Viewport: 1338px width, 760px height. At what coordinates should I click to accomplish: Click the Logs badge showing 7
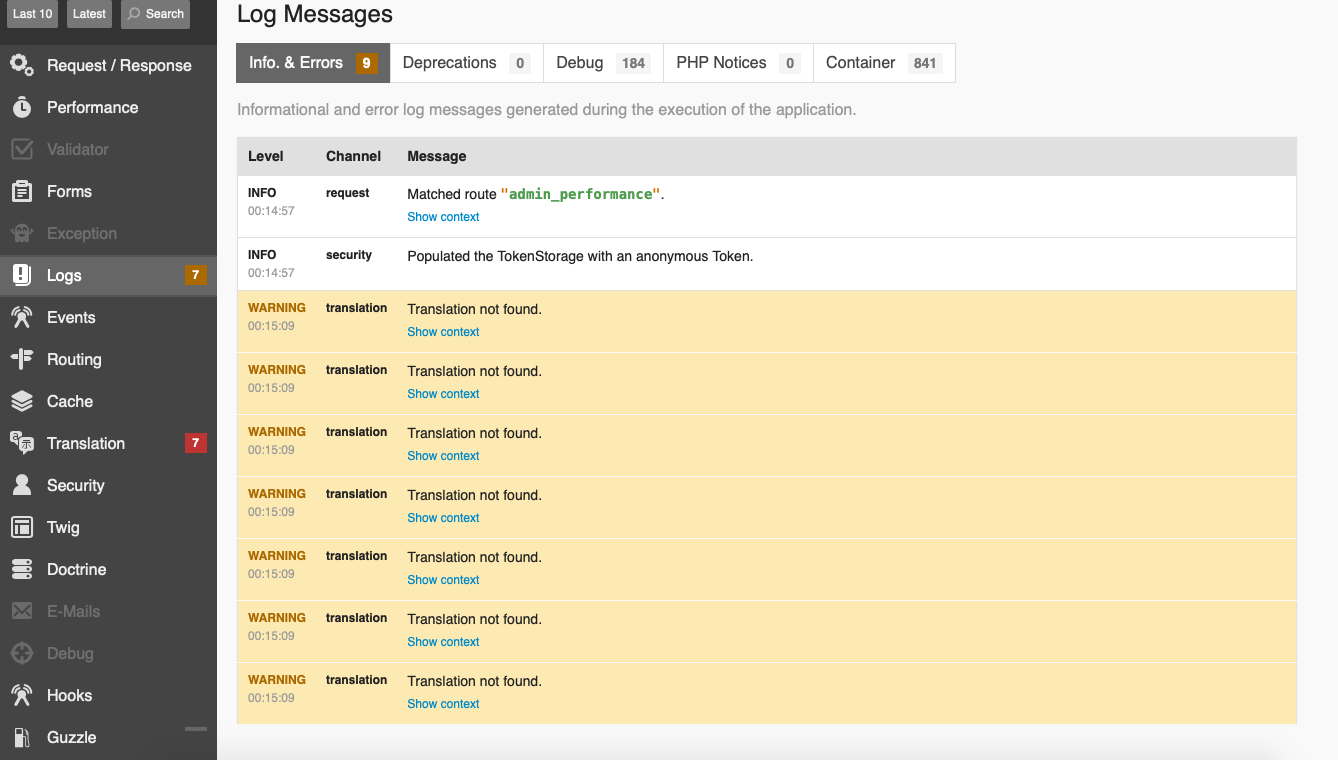pyautogui.click(x=196, y=275)
